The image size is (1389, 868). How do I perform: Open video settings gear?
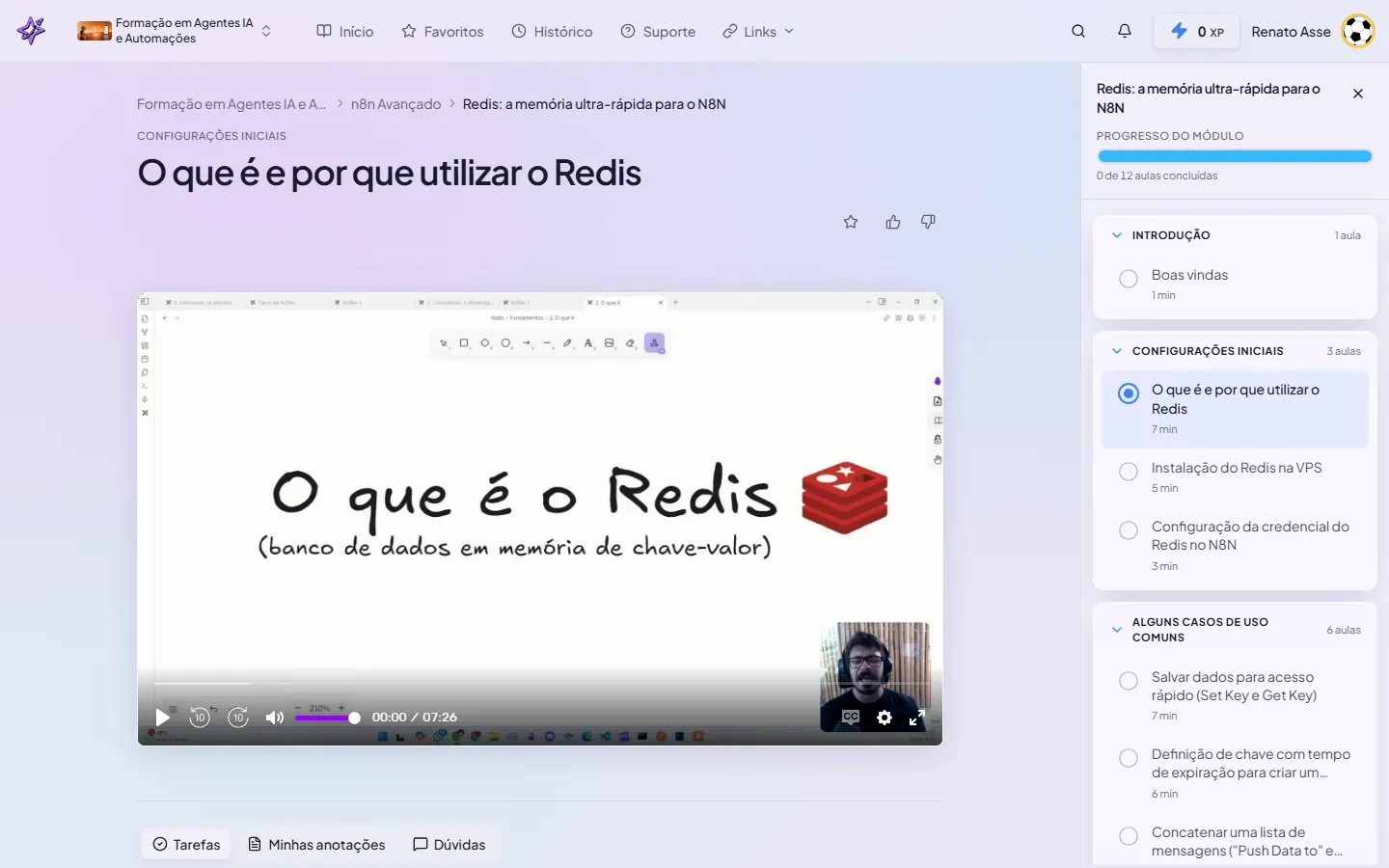coord(885,718)
